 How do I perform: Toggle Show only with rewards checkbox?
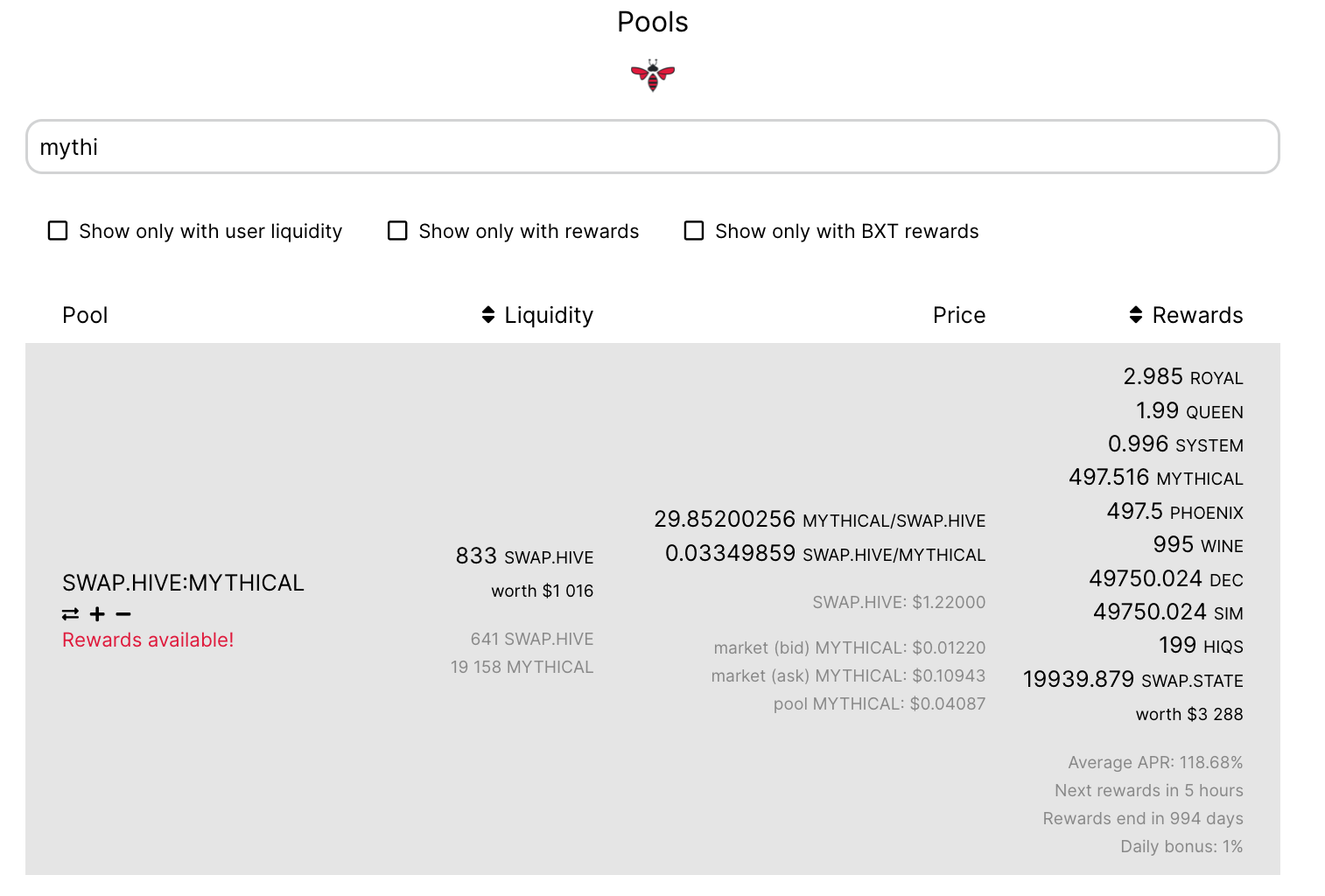(x=397, y=231)
